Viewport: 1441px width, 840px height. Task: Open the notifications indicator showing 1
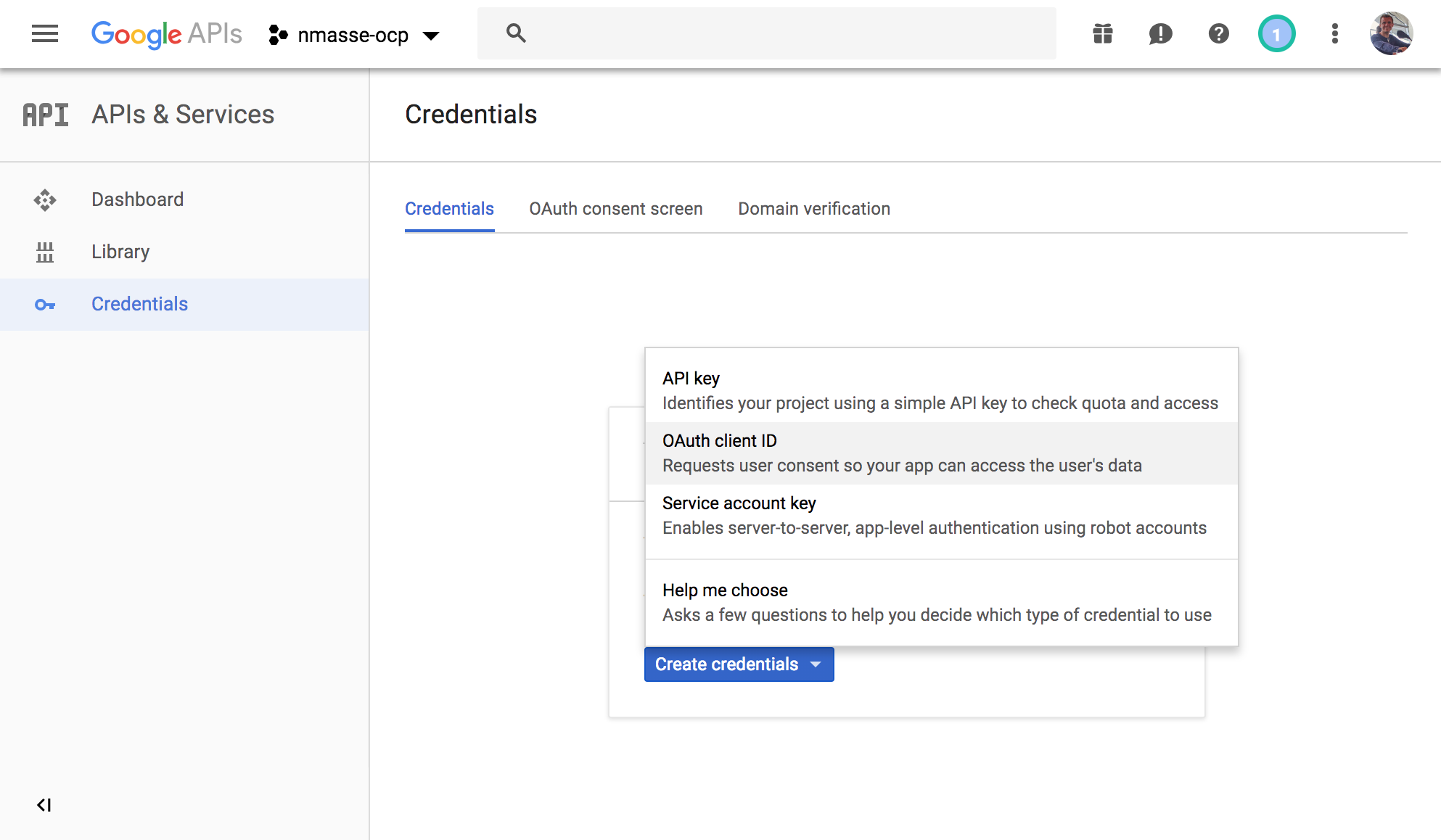pos(1276,33)
